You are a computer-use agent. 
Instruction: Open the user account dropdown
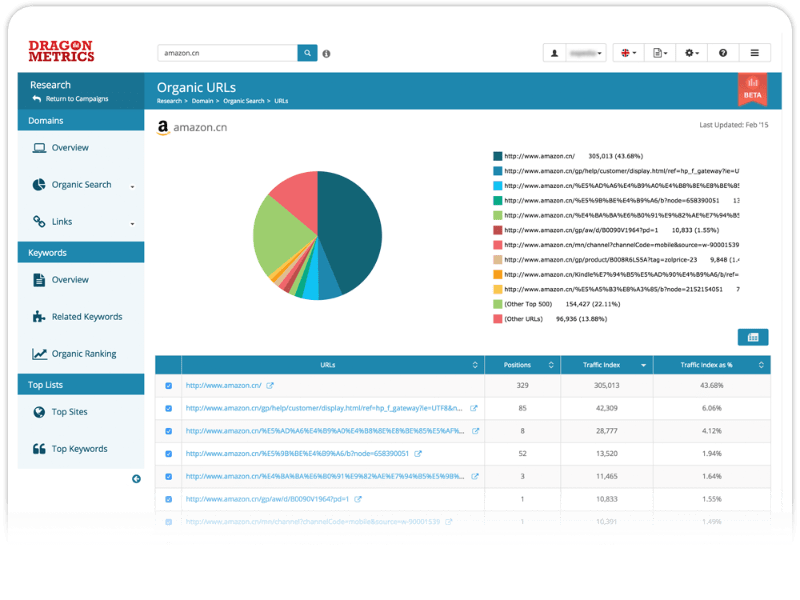575,53
